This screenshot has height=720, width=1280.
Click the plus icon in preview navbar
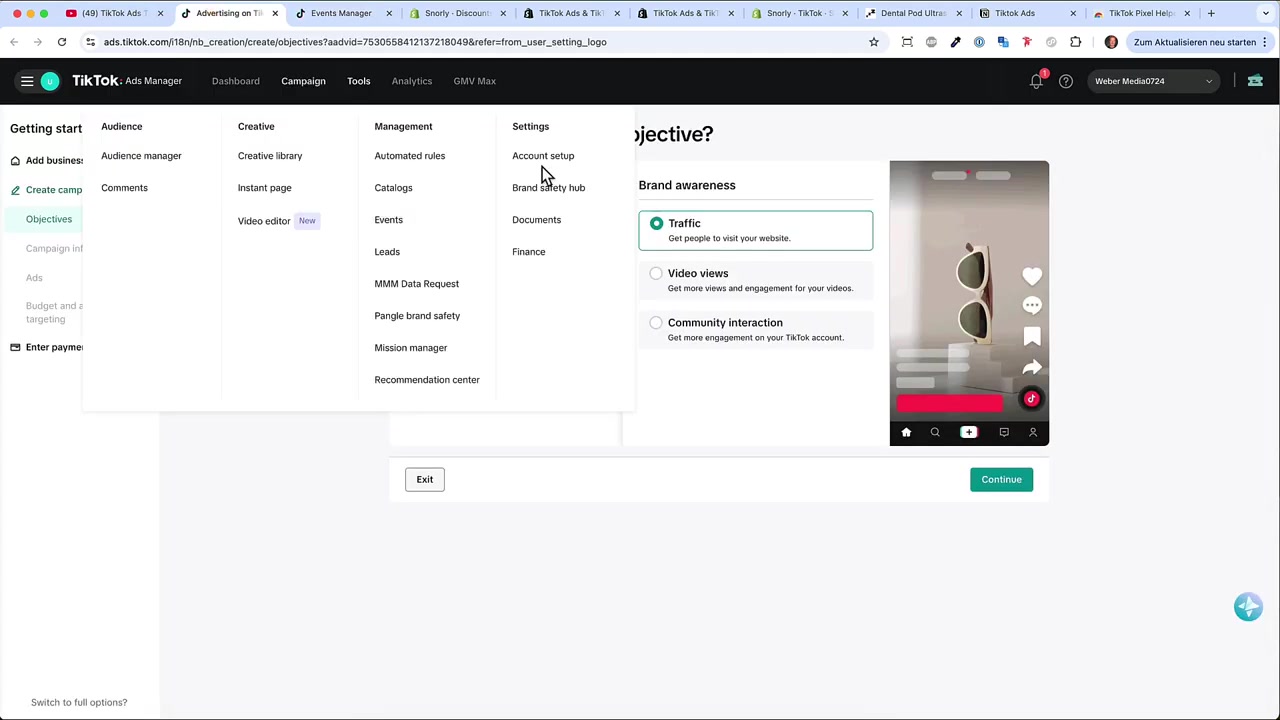[x=968, y=432]
